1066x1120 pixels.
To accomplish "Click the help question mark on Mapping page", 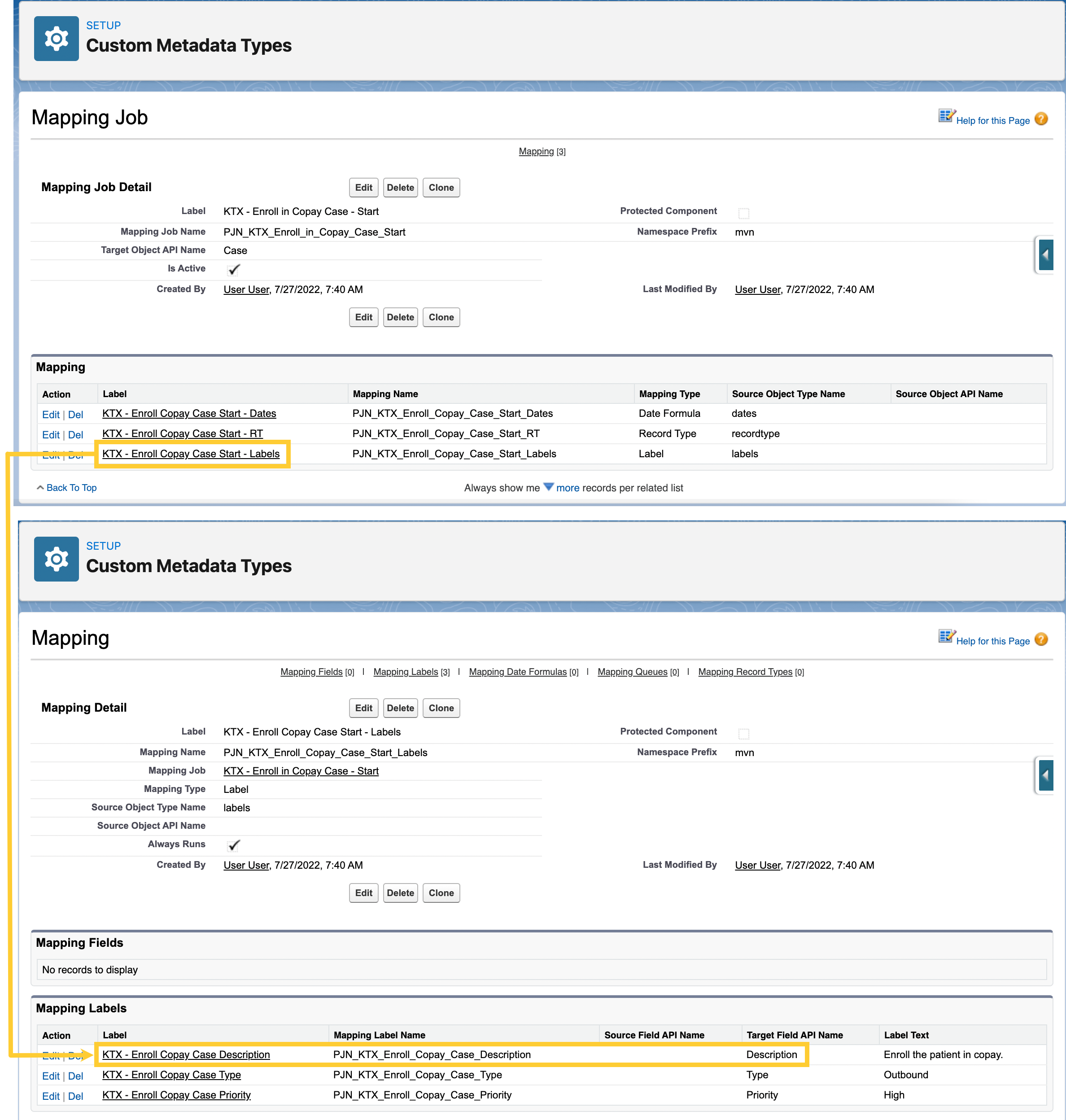I will (x=1041, y=639).
